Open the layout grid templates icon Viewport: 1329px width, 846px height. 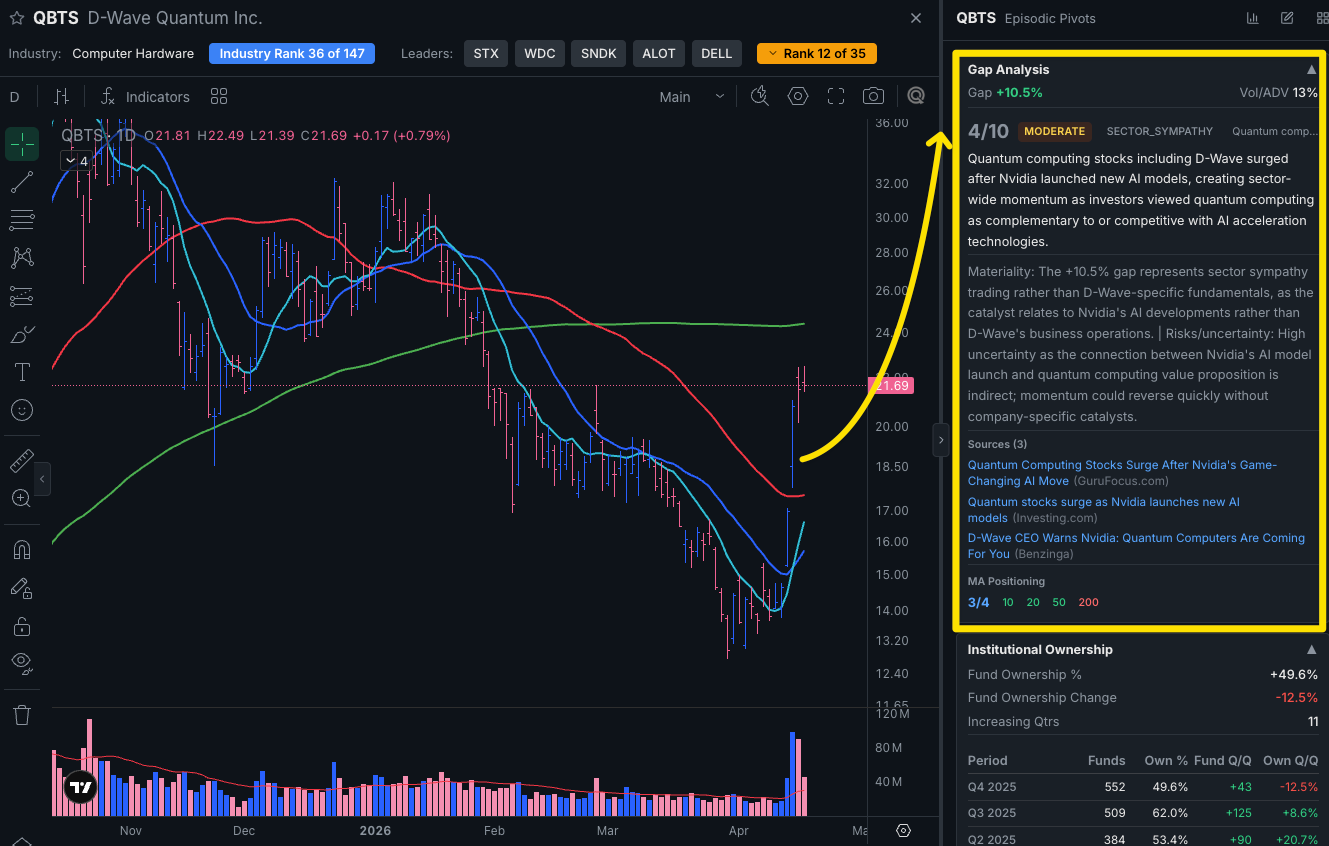point(219,96)
